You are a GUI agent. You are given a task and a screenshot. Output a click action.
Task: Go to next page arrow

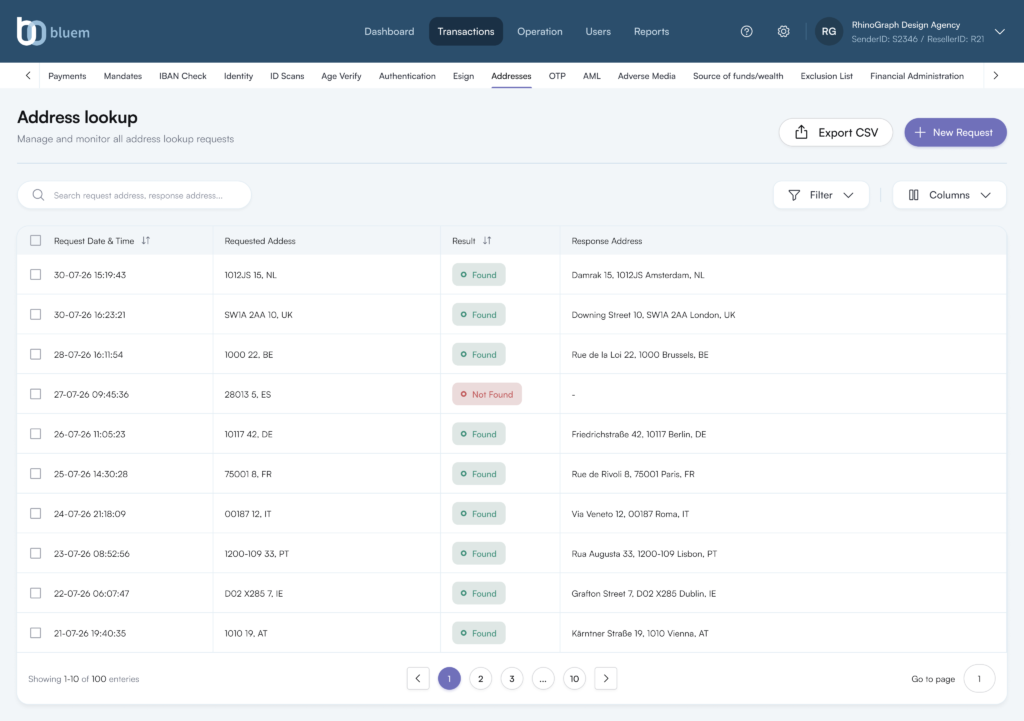tap(606, 679)
